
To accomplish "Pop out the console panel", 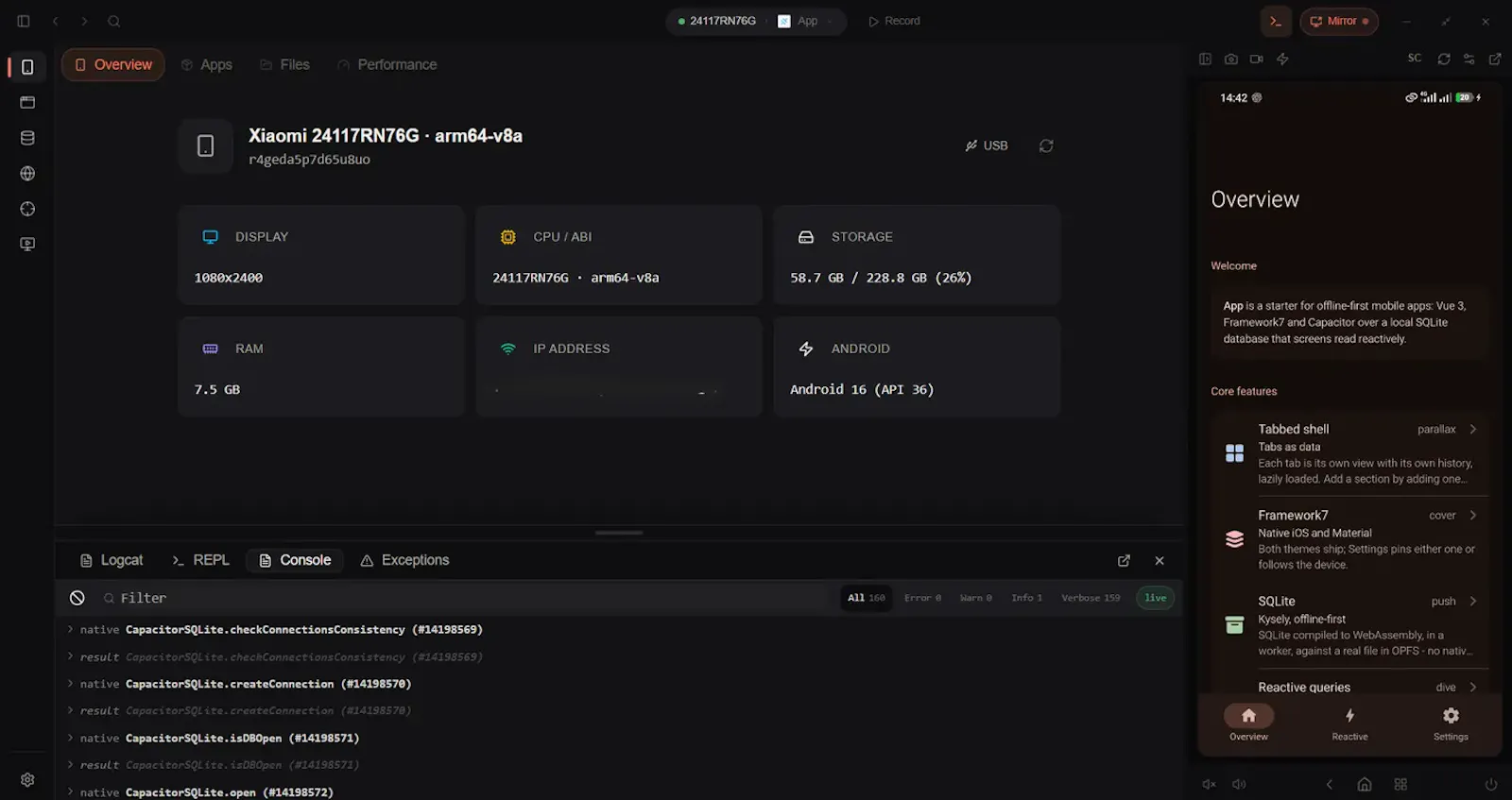I will point(1124,560).
